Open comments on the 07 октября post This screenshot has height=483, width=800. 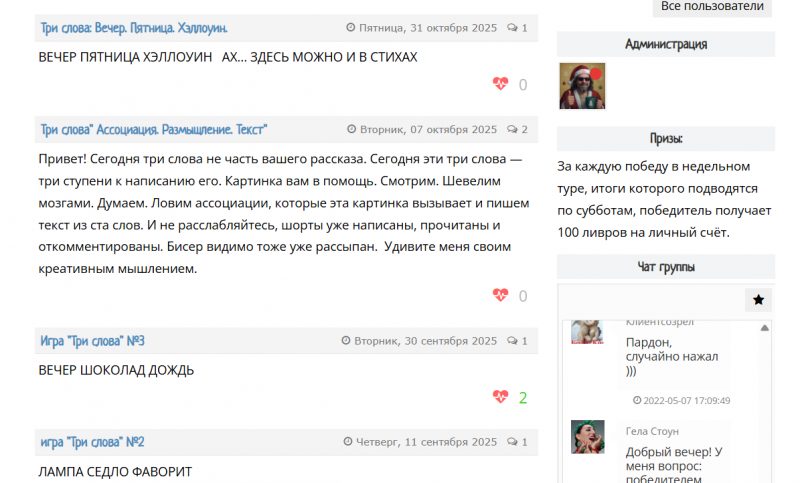coord(518,130)
